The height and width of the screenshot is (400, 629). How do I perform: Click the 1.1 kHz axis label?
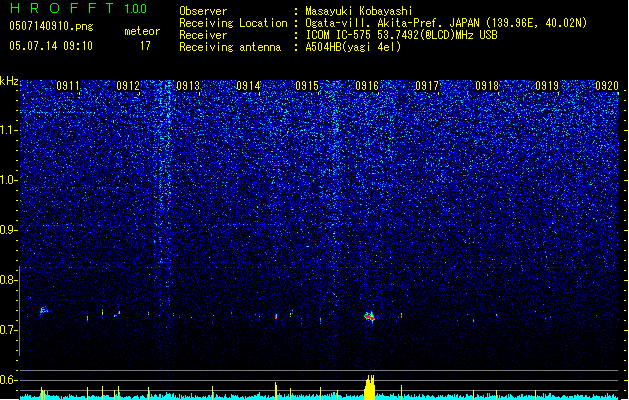(x=8, y=130)
